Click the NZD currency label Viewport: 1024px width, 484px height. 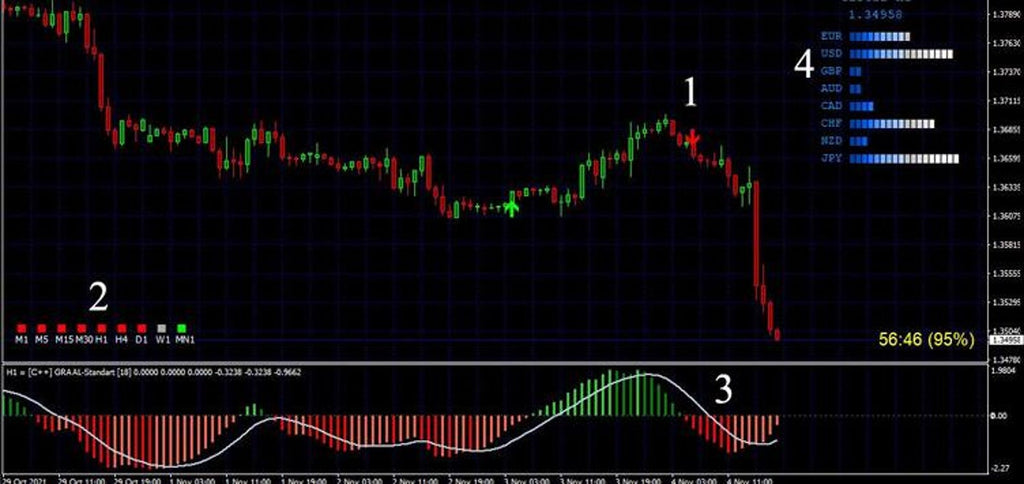(x=830, y=141)
